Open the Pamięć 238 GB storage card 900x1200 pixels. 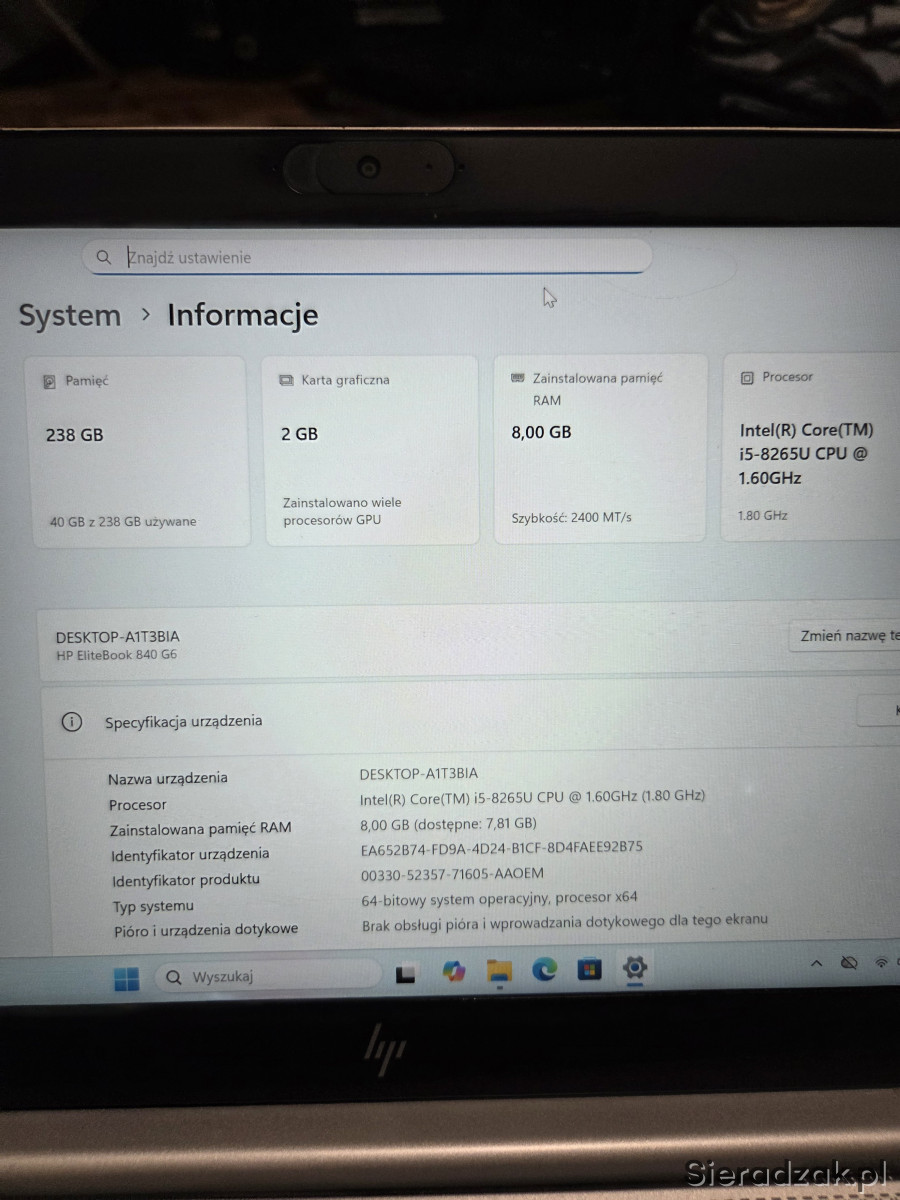click(140, 451)
